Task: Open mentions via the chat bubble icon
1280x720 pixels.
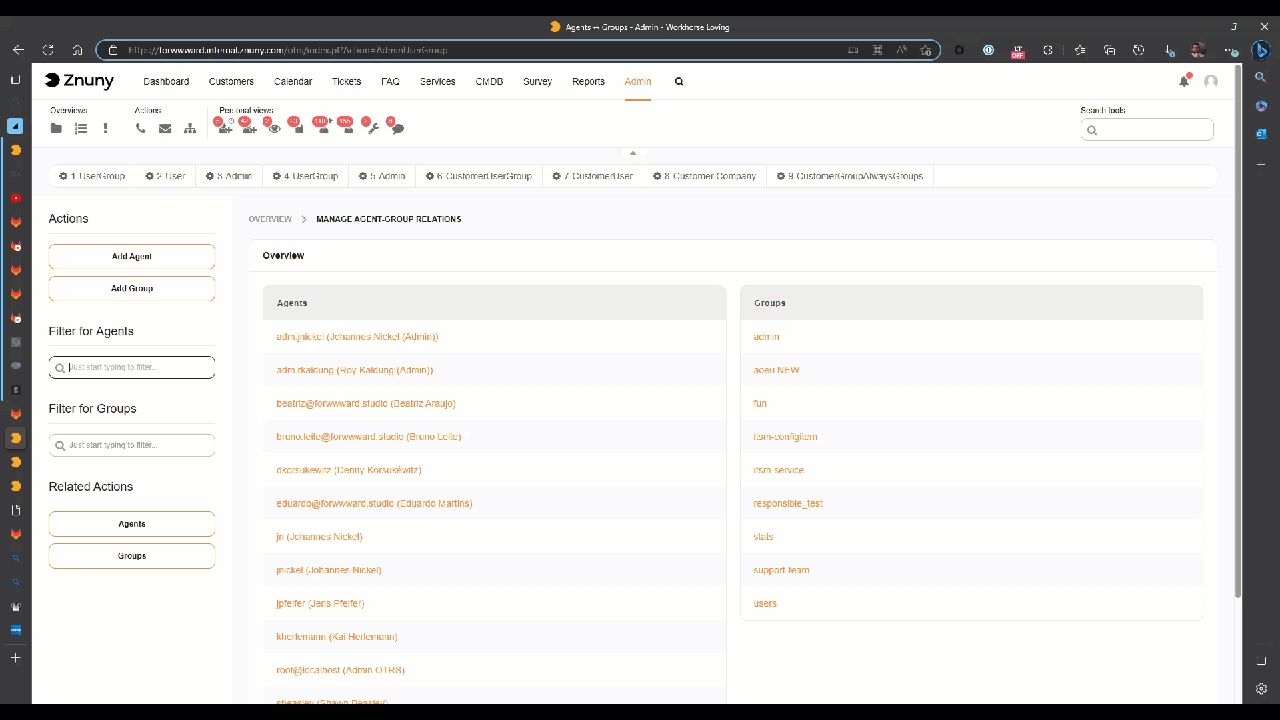Action: tap(398, 129)
